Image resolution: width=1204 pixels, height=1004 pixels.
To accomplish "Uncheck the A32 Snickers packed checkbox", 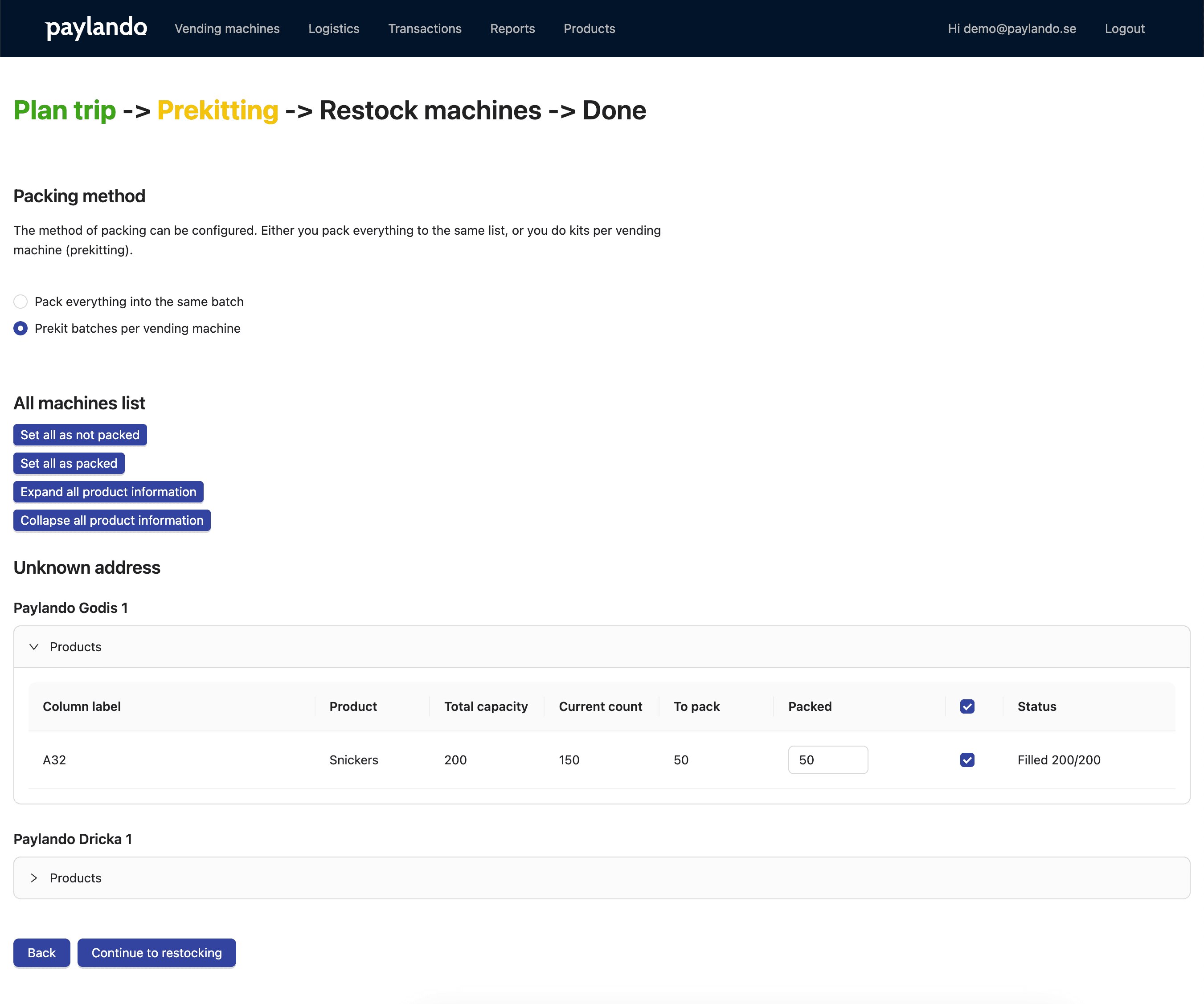I will pos(967,760).
